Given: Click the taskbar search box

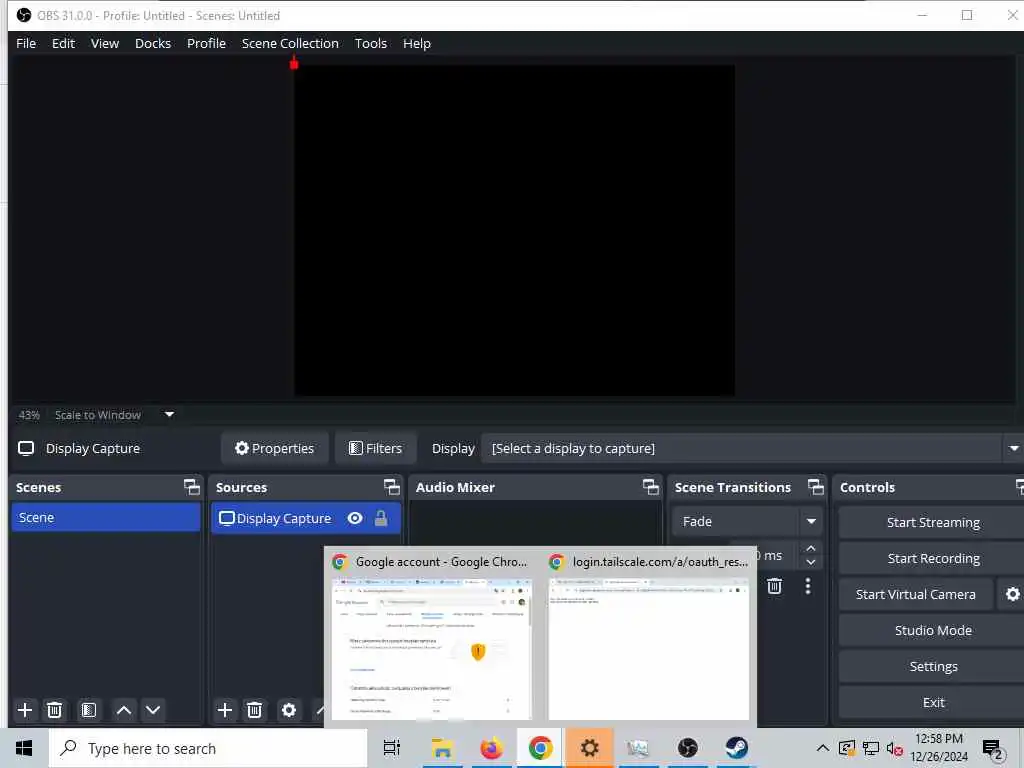Looking at the screenshot, I should click(208, 748).
